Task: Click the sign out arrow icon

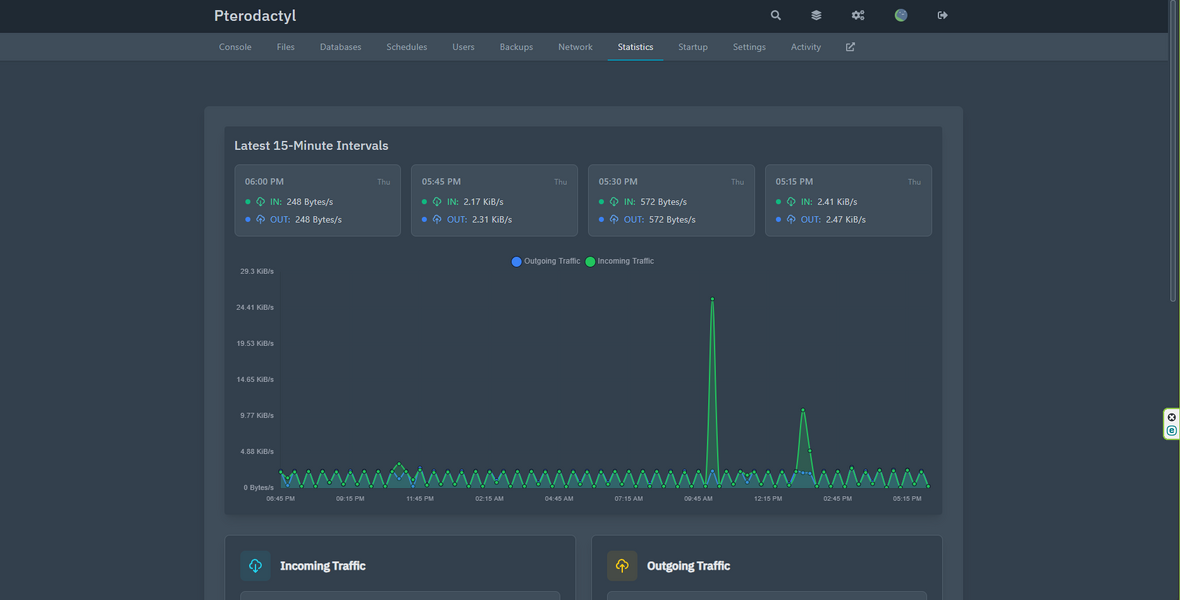Action: (x=942, y=15)
